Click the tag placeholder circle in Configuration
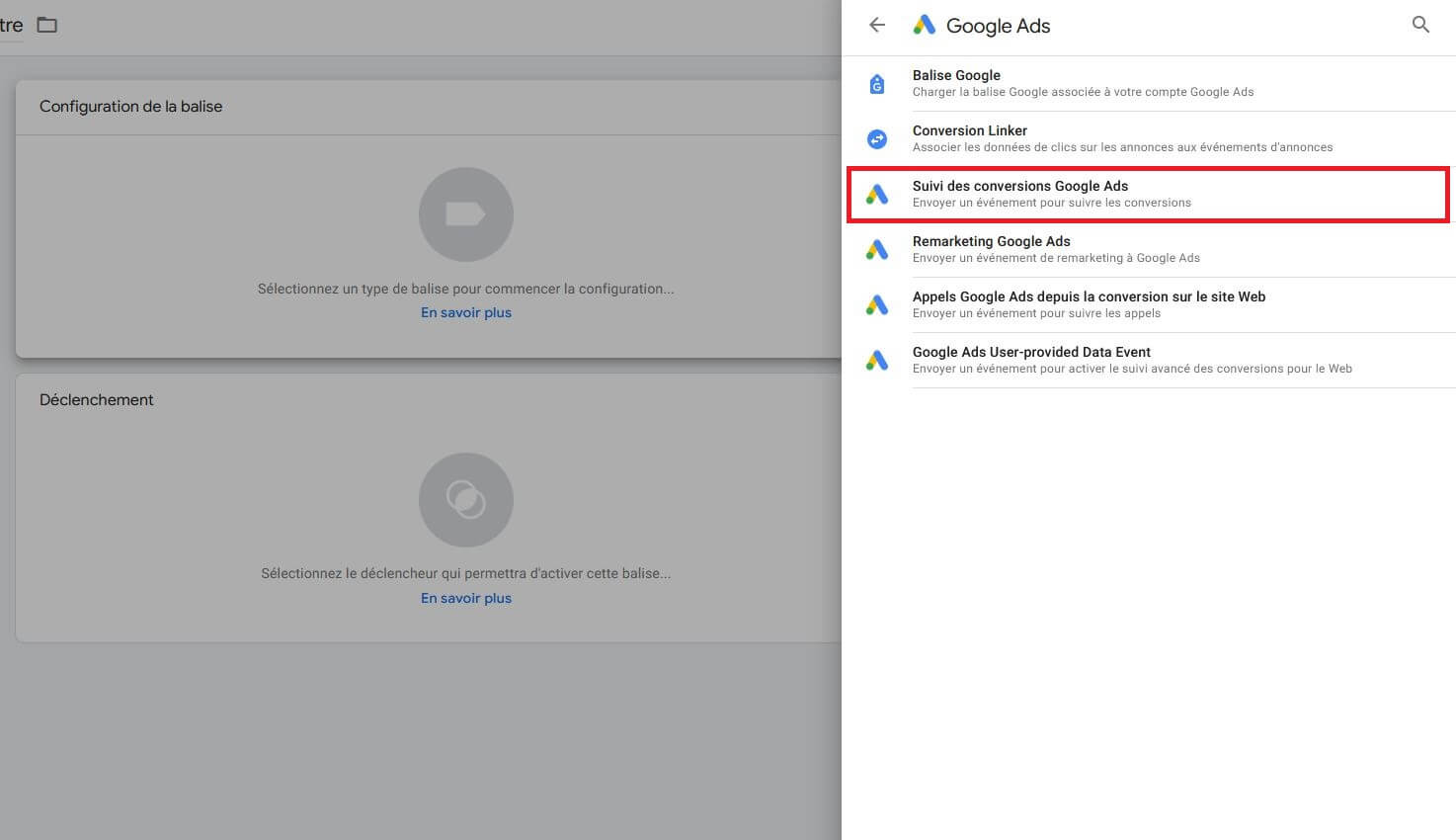Image resolution: width=1456 pixels, height=840 pixels. point(466,214)
